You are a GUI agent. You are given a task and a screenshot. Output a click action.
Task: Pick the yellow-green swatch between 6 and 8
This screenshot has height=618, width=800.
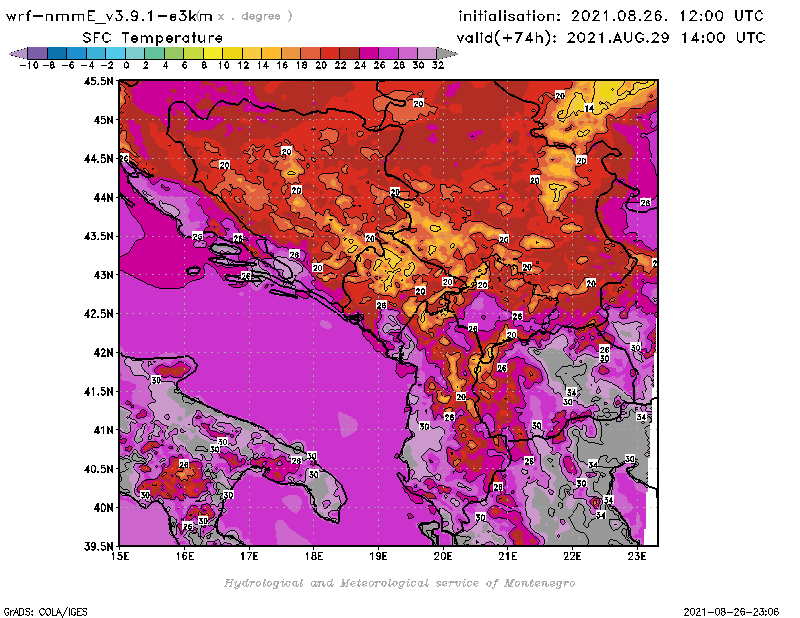pyautogui.click(x=193, y=53)
